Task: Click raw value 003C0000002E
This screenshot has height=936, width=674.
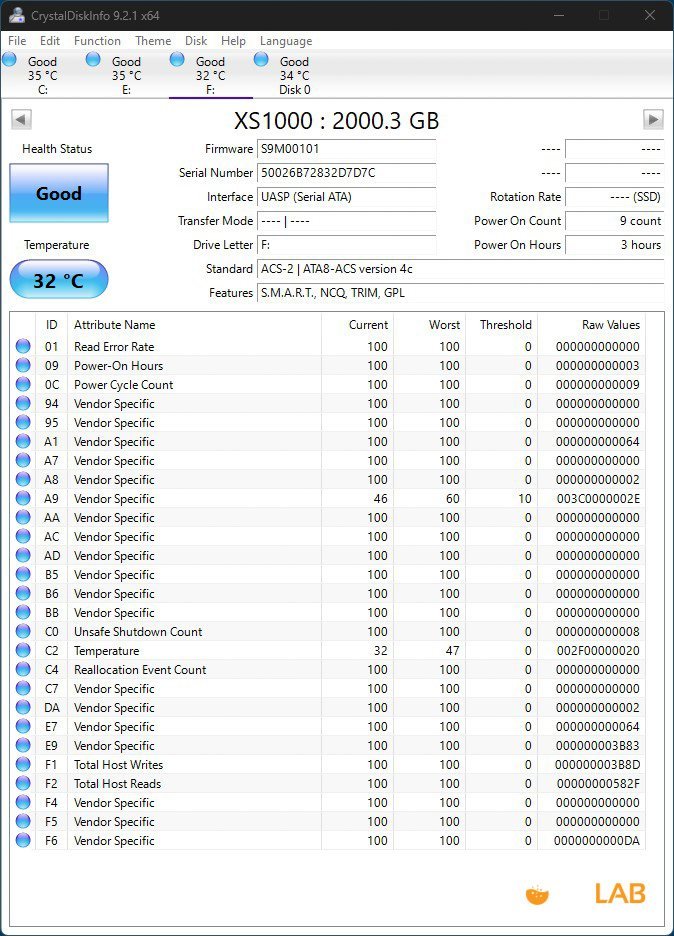Action: (598, 498)
